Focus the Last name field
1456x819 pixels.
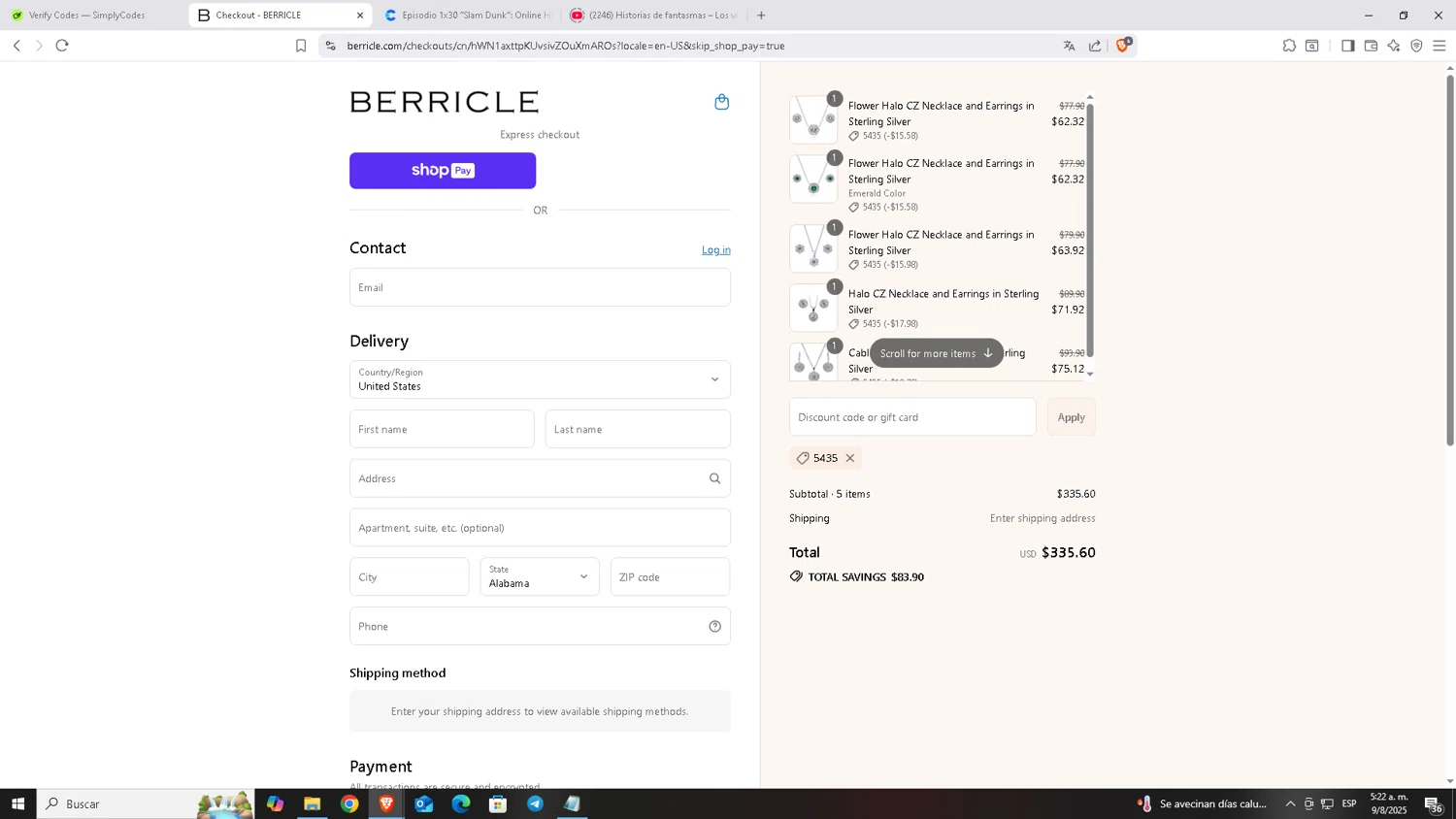pyautogui.click(x=638, y=429)
